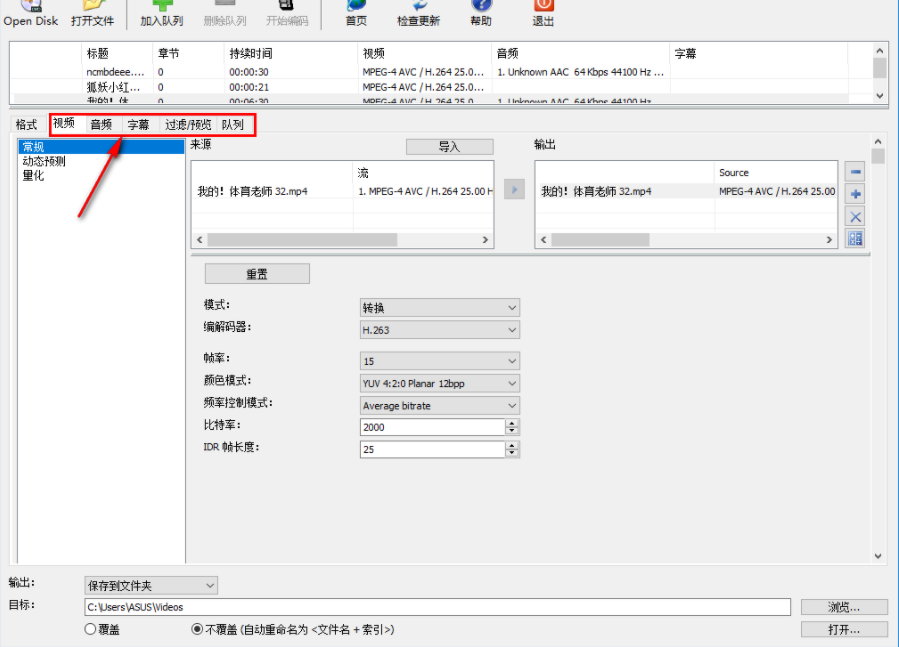Open a file using the 打开文件 icon

[x=91, y=10]
